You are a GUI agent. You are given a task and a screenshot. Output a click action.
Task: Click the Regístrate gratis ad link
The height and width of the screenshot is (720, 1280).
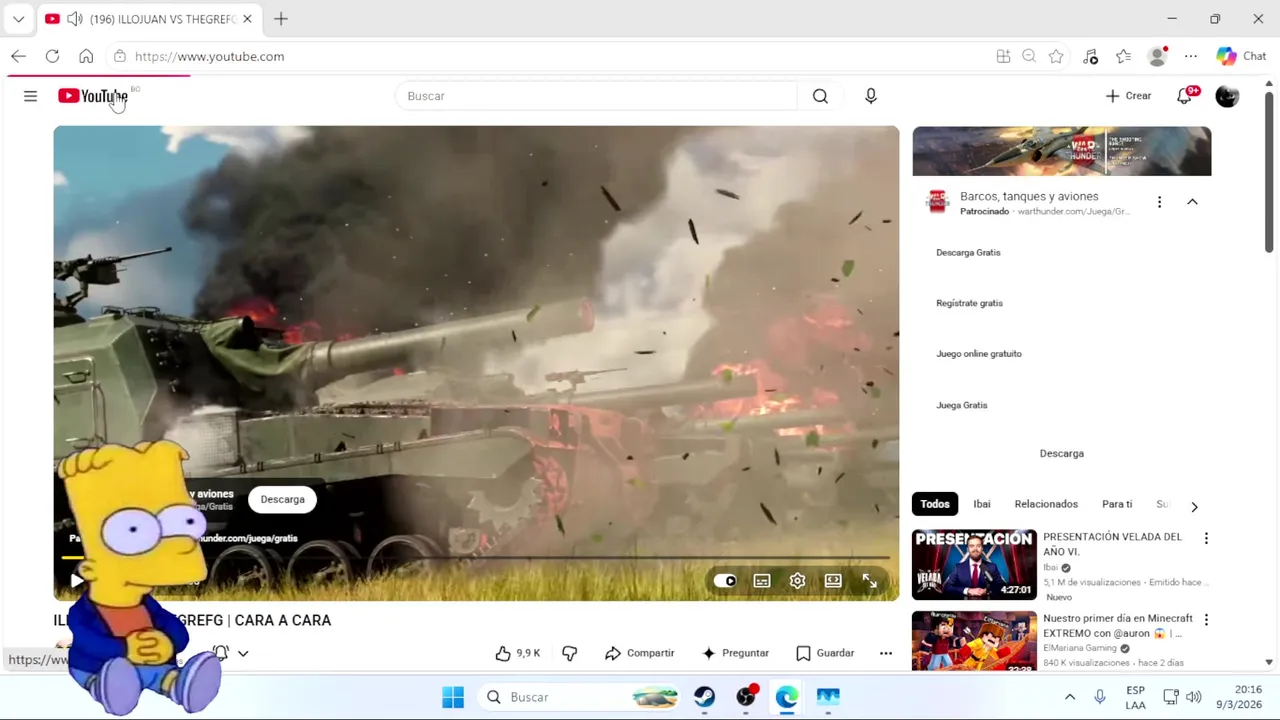coord(969,303)
